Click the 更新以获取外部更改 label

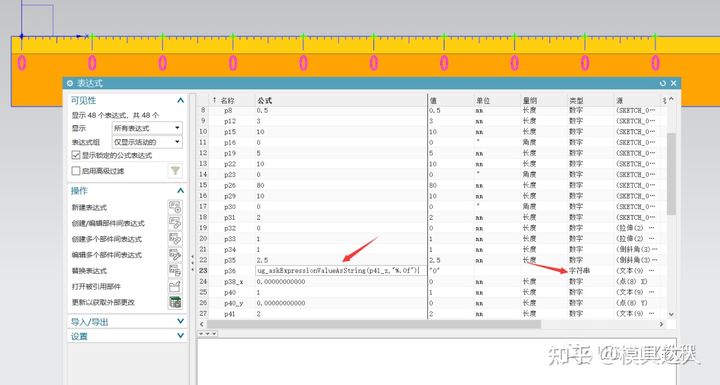tap(103, 302)
